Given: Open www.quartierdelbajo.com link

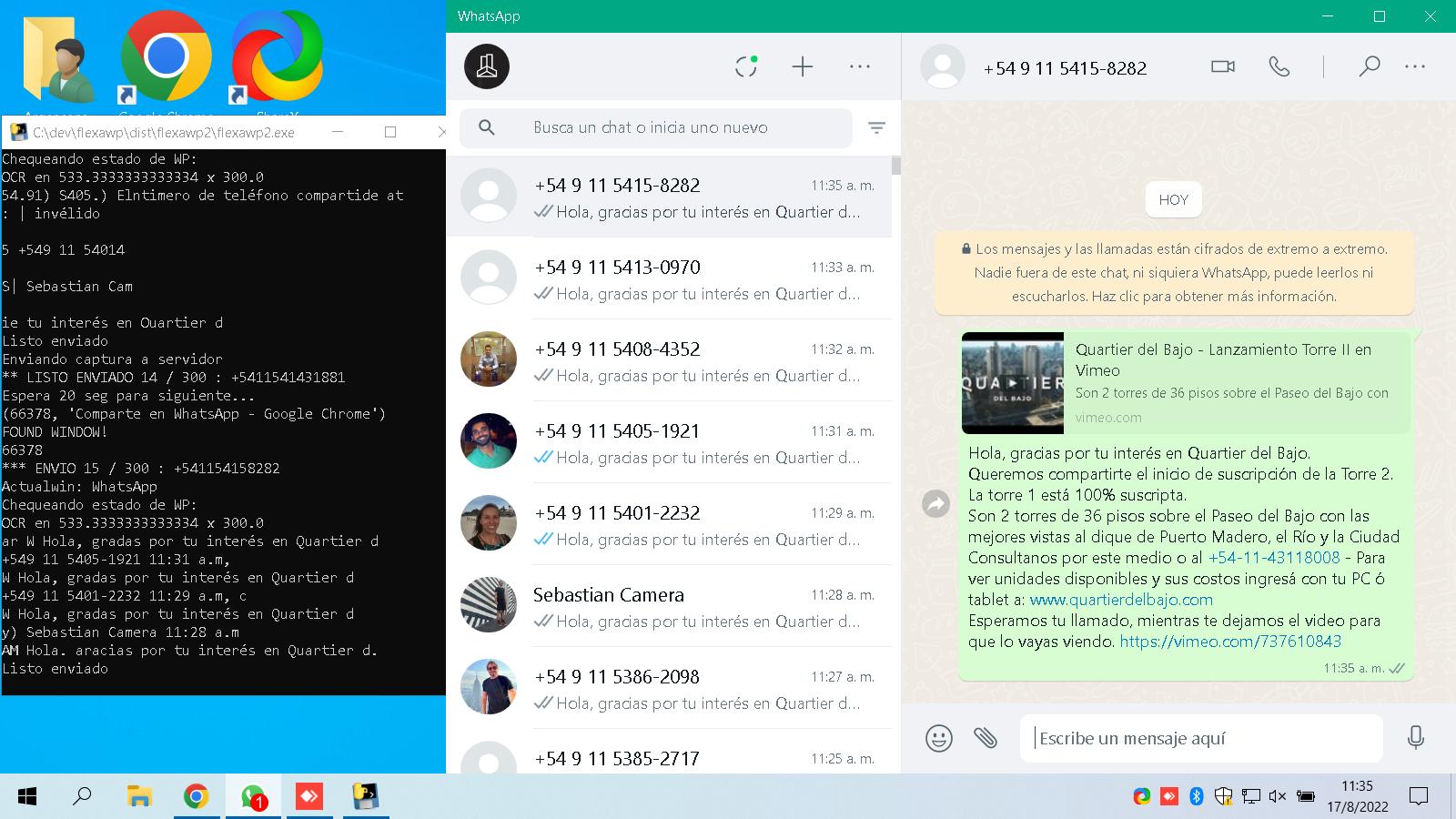Looking at the screenshot, I should 1121,600.
